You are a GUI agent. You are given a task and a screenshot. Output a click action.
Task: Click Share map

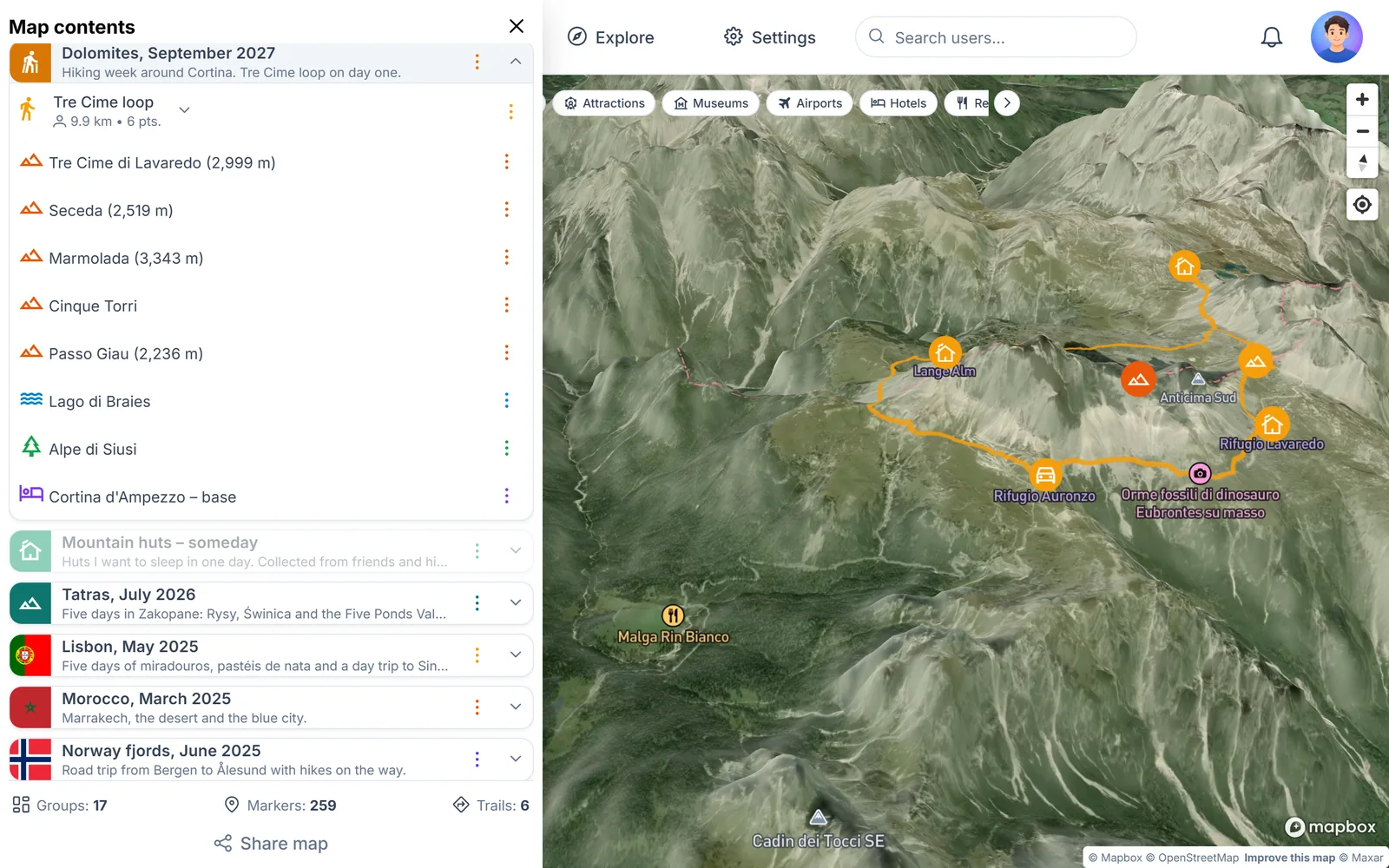271,844
